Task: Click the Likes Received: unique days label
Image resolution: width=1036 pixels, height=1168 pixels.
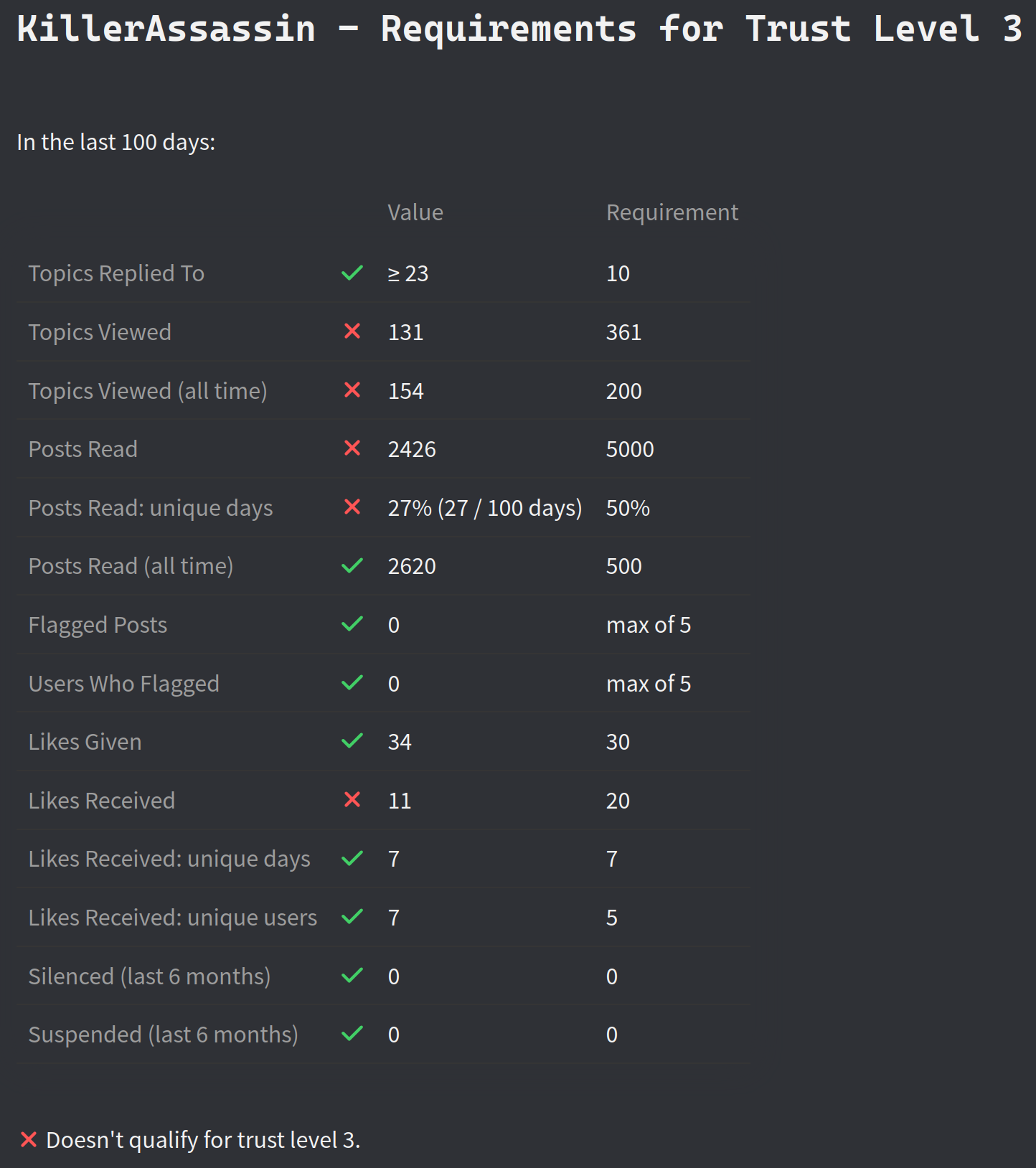Action: pos(169,859)
